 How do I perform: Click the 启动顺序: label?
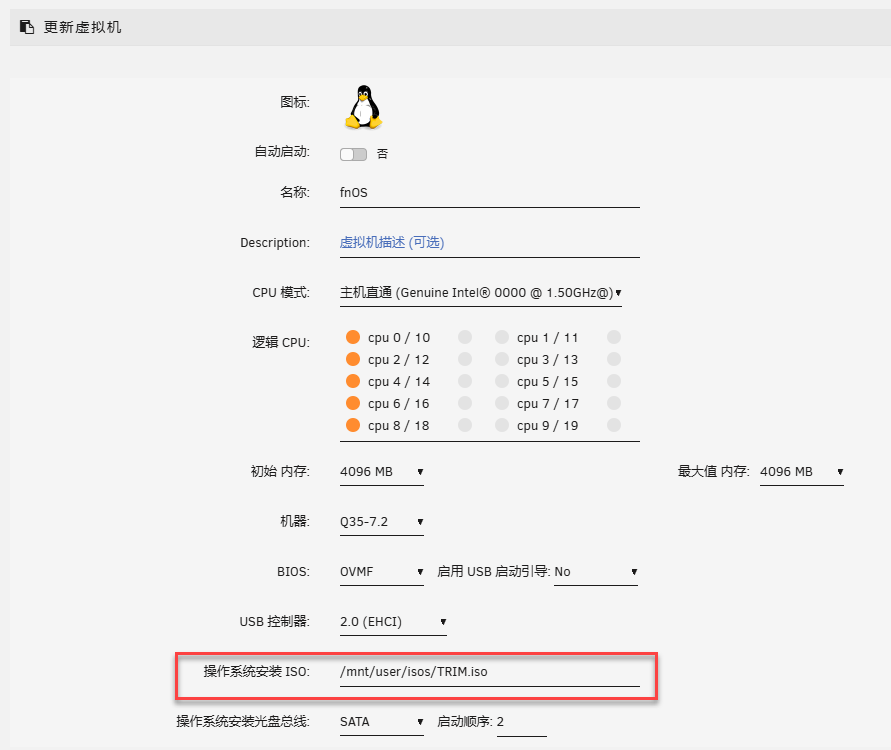[x=465, y=722]
